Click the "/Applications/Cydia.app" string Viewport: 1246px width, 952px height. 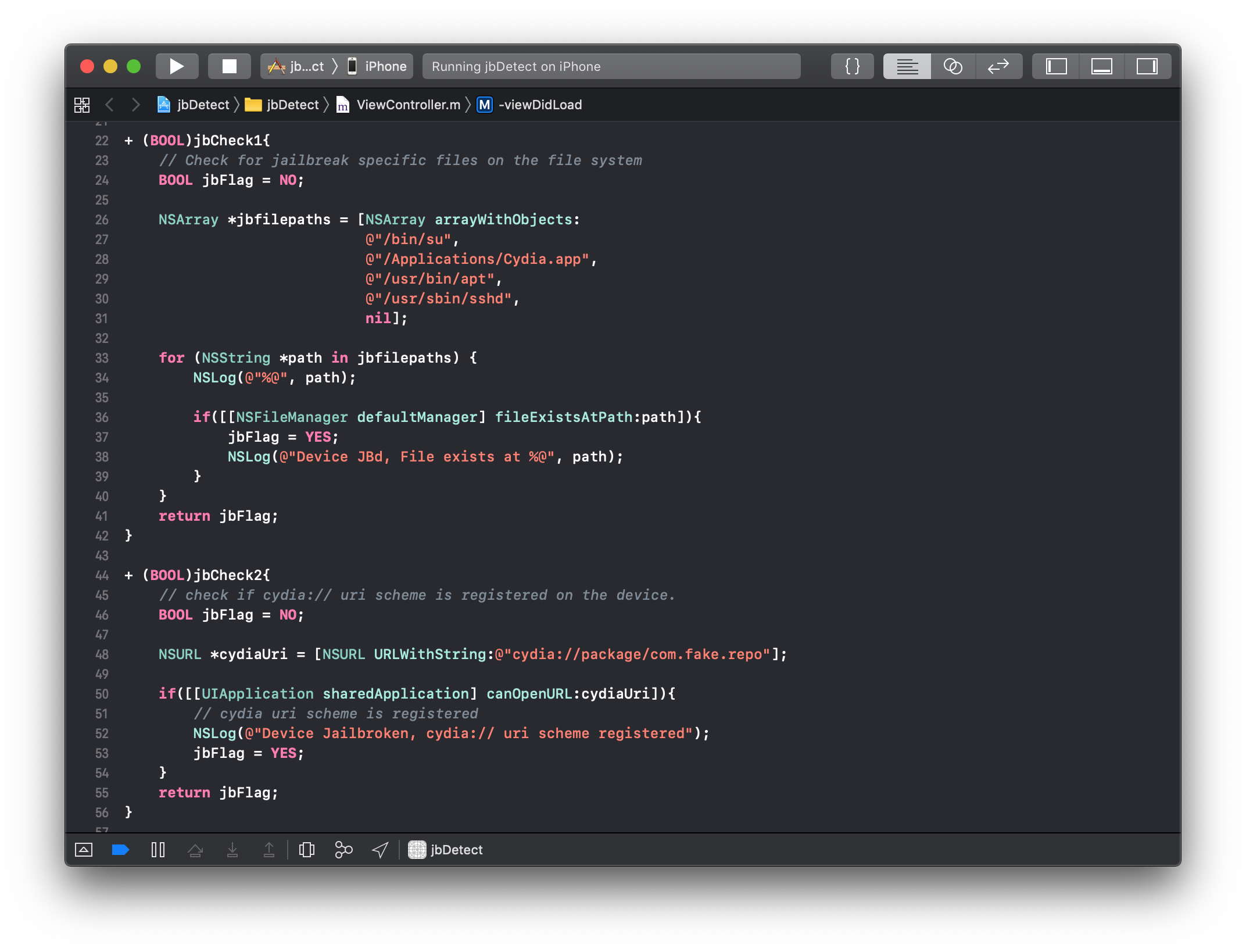[477, 259]
